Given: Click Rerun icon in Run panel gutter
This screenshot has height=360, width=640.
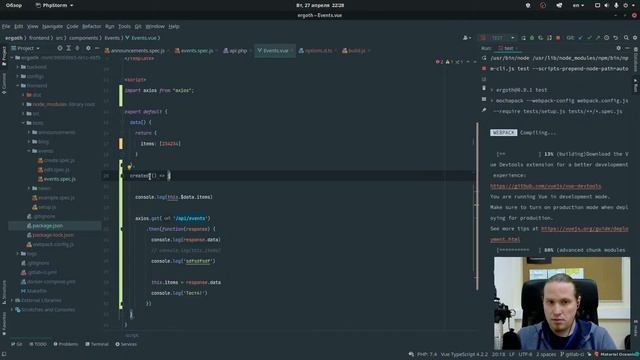Looking at the screenshot, I should [x=484, y=58].
